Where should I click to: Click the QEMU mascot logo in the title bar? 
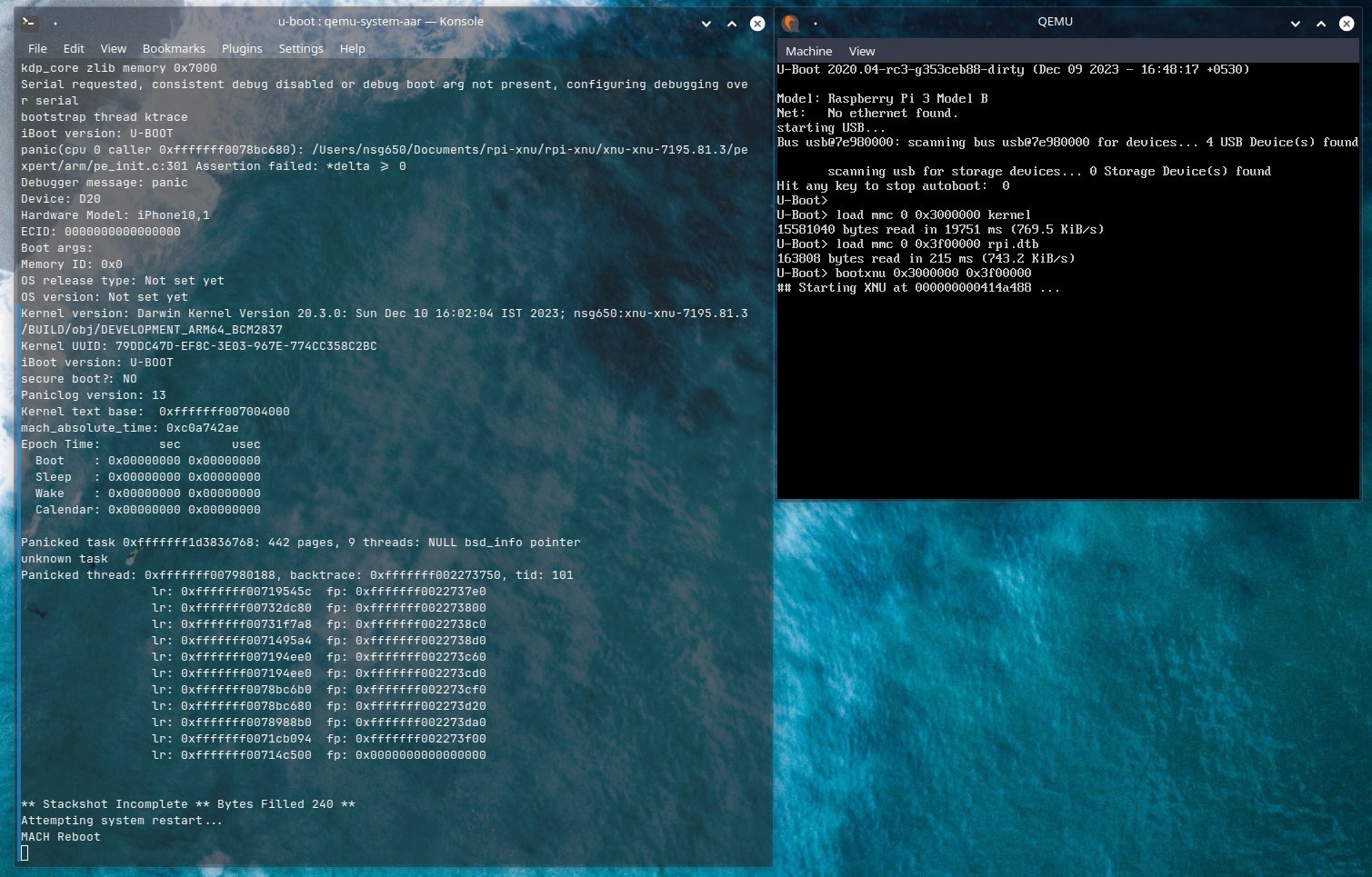coord(790,22)
